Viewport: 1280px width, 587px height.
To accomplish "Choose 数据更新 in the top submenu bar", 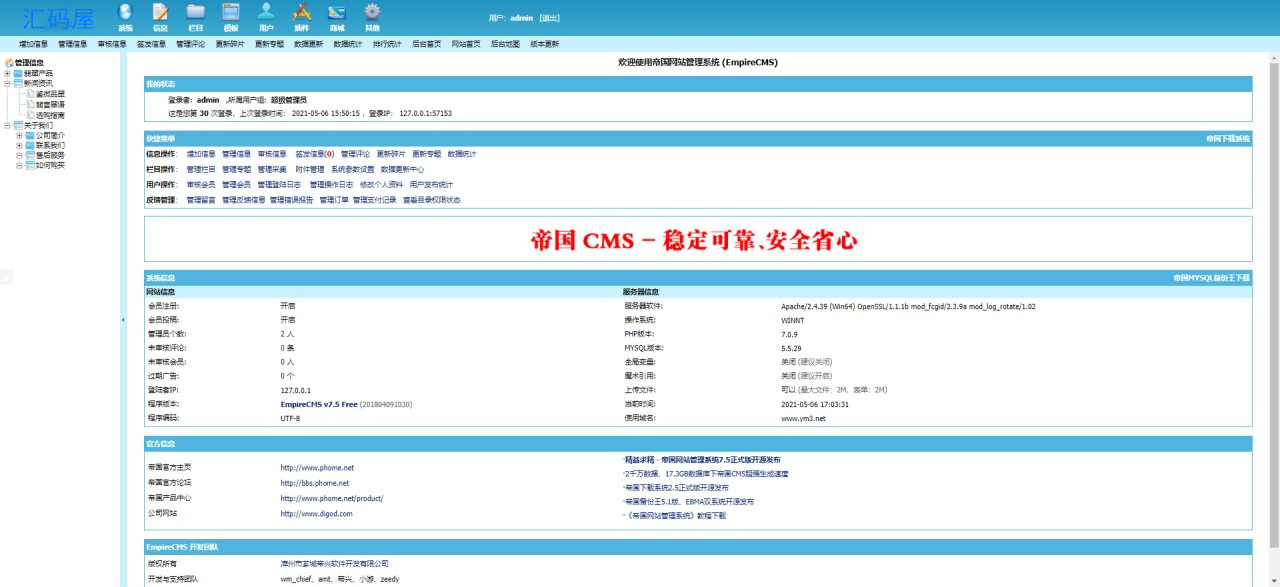I will click(x=308, y=44).
